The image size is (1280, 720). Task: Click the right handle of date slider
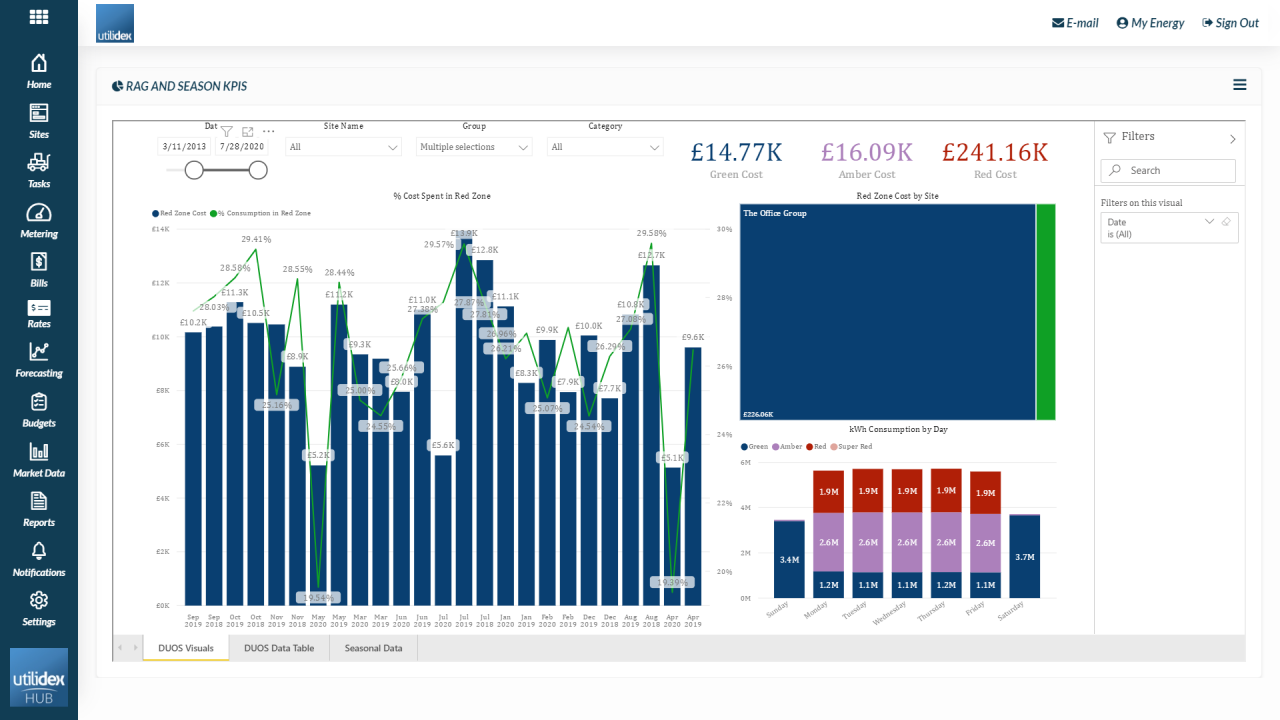[x=258, y=171]
